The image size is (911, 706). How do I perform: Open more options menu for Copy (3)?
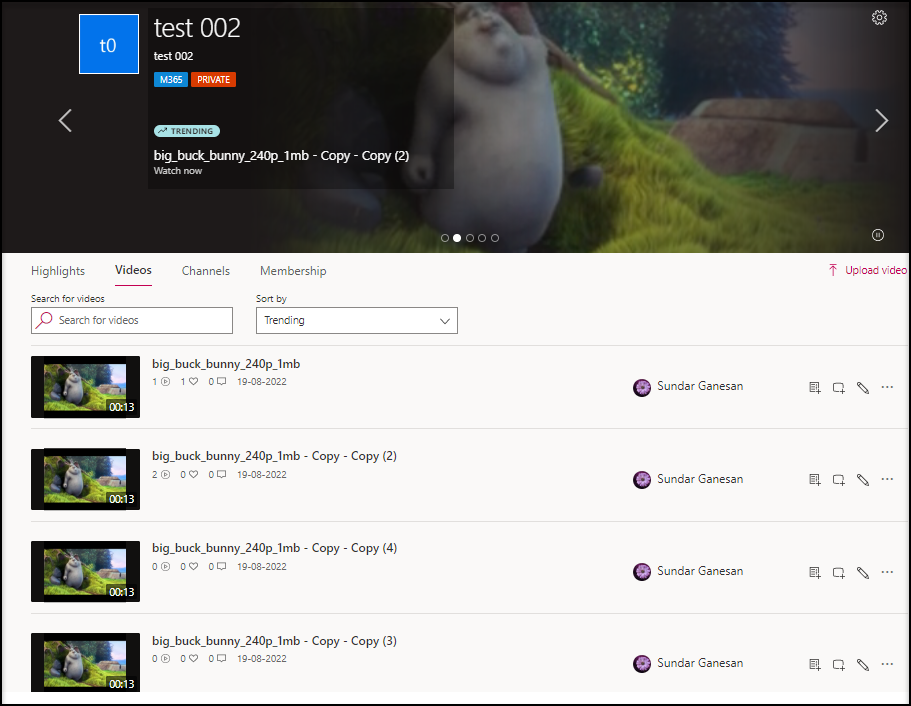[887, 664]
